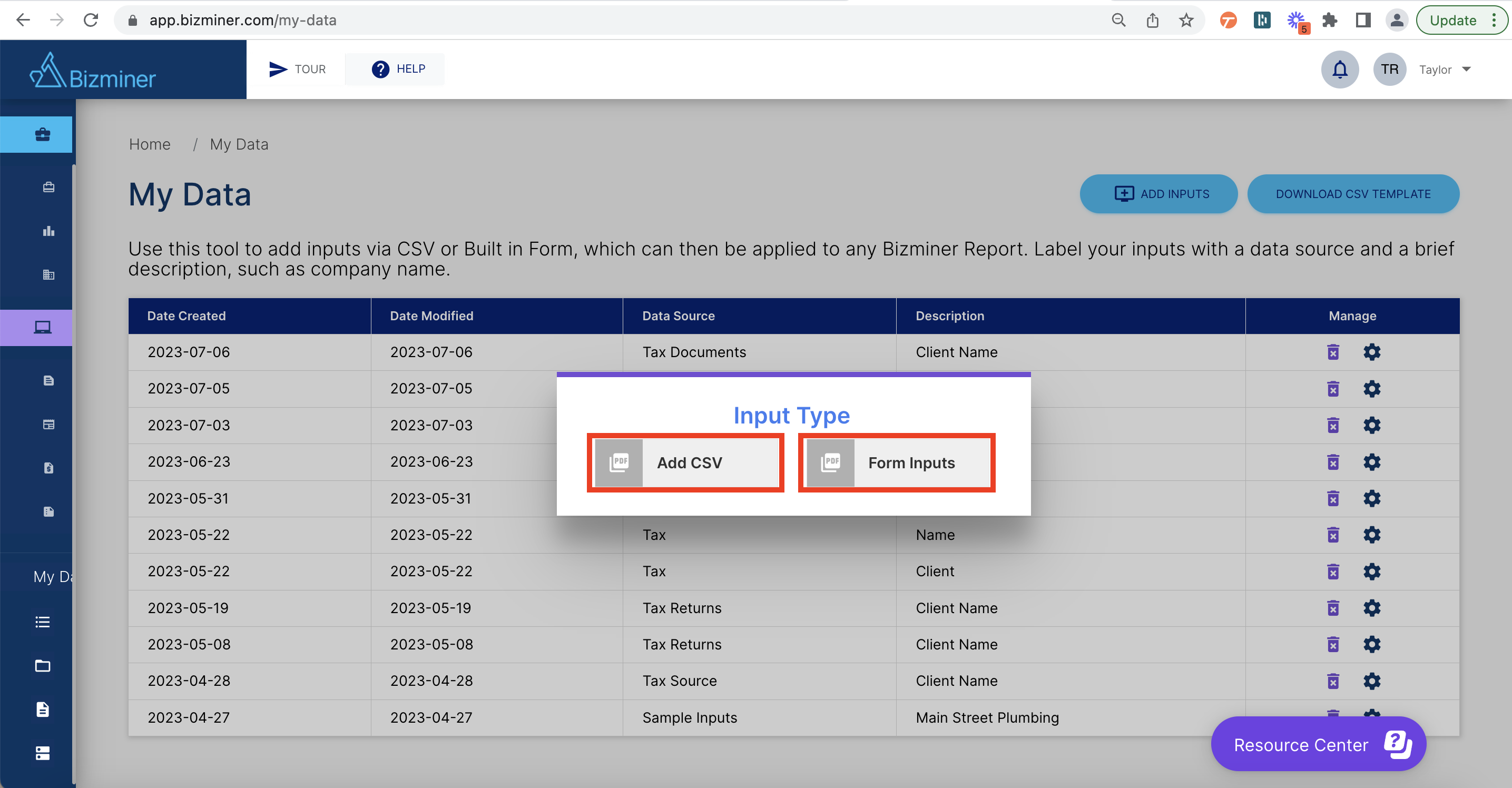
Task: Open settings gear for 2023-05-08 row
Action: (x=1372, y=644)
